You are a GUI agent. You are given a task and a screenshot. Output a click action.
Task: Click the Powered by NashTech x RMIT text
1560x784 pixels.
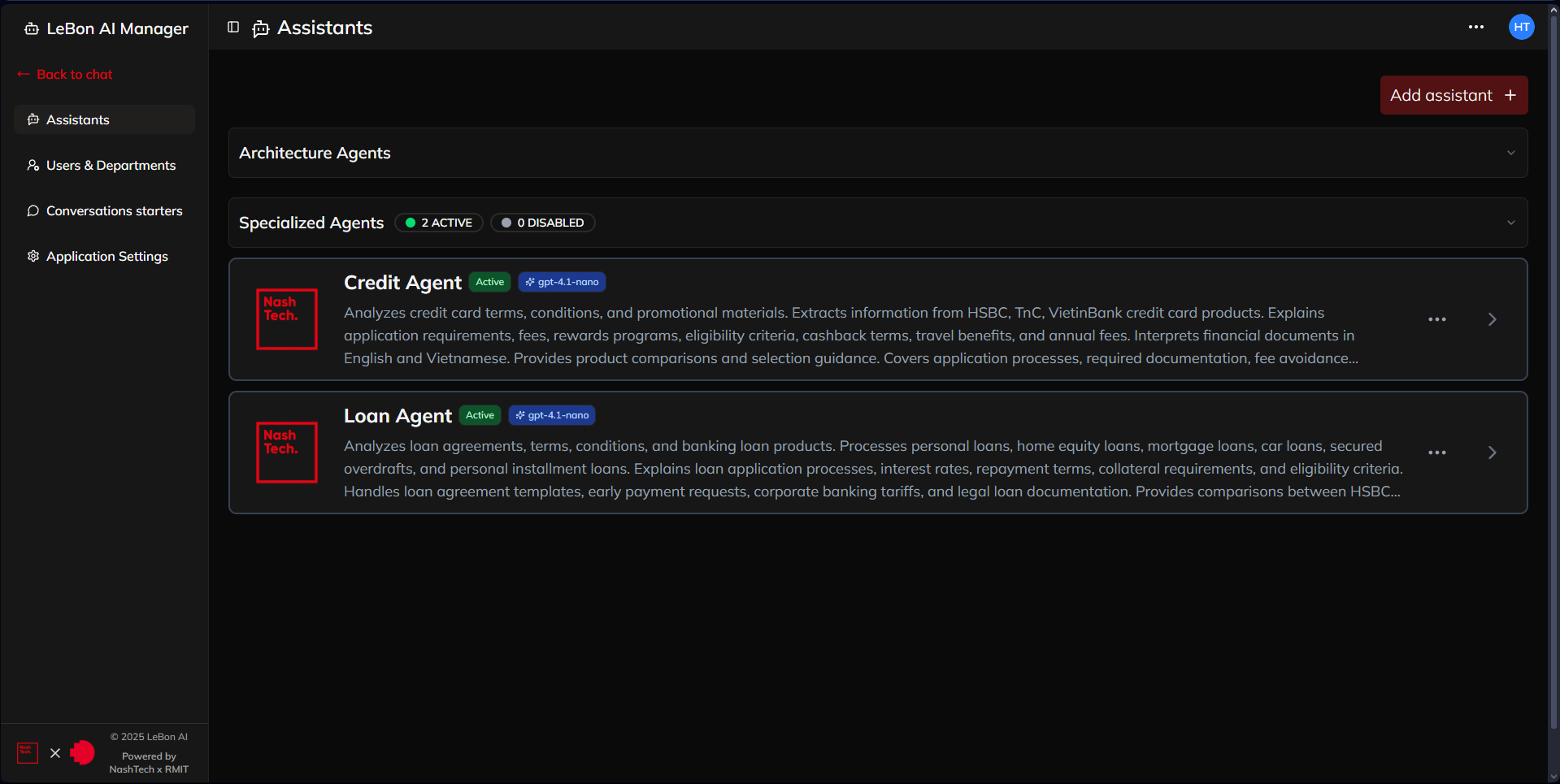(149, 763)
